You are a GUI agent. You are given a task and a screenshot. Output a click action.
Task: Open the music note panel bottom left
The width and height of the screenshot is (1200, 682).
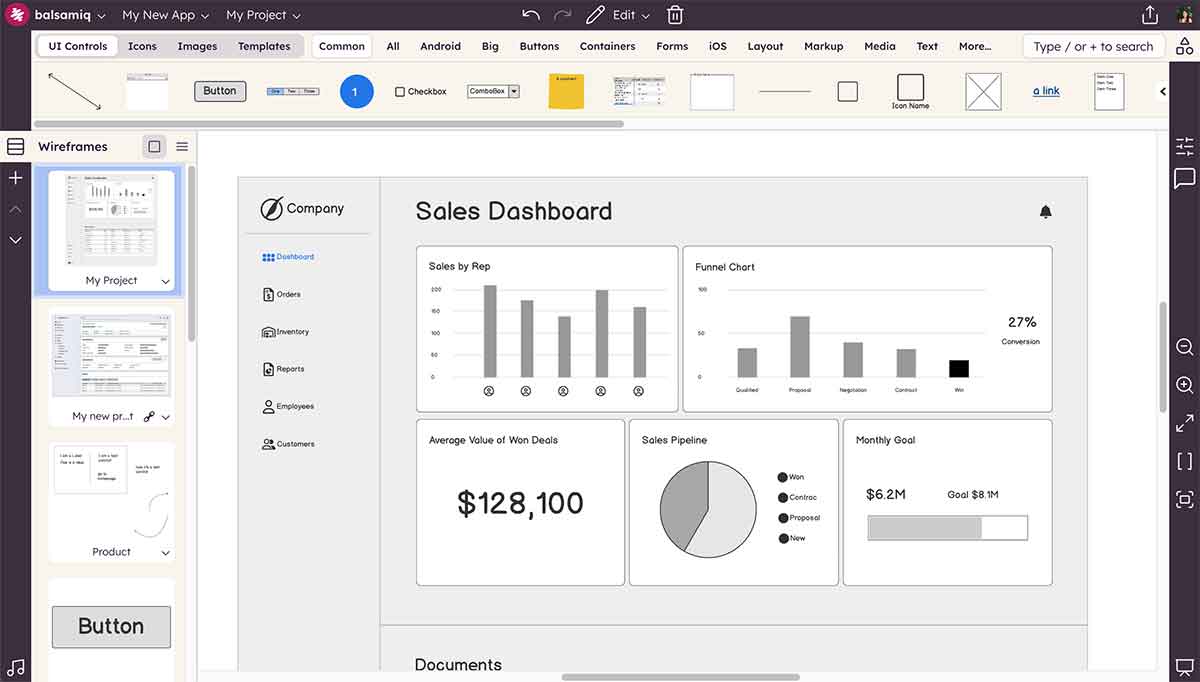click(15, 667)
